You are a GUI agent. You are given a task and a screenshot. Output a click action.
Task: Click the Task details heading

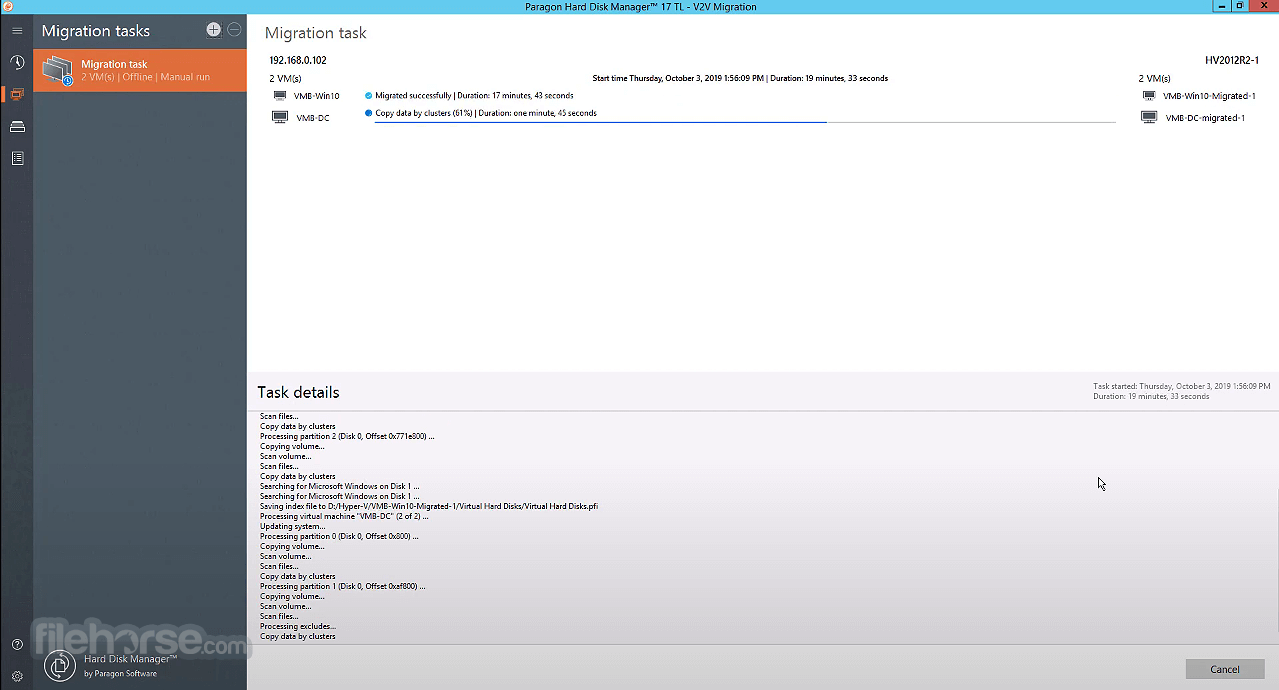point(298,392)
